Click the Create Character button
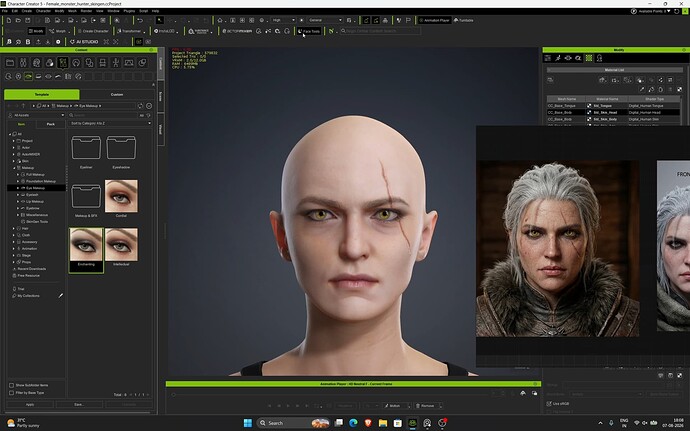This screenshot has height=431, width=690. click(93, 31)
